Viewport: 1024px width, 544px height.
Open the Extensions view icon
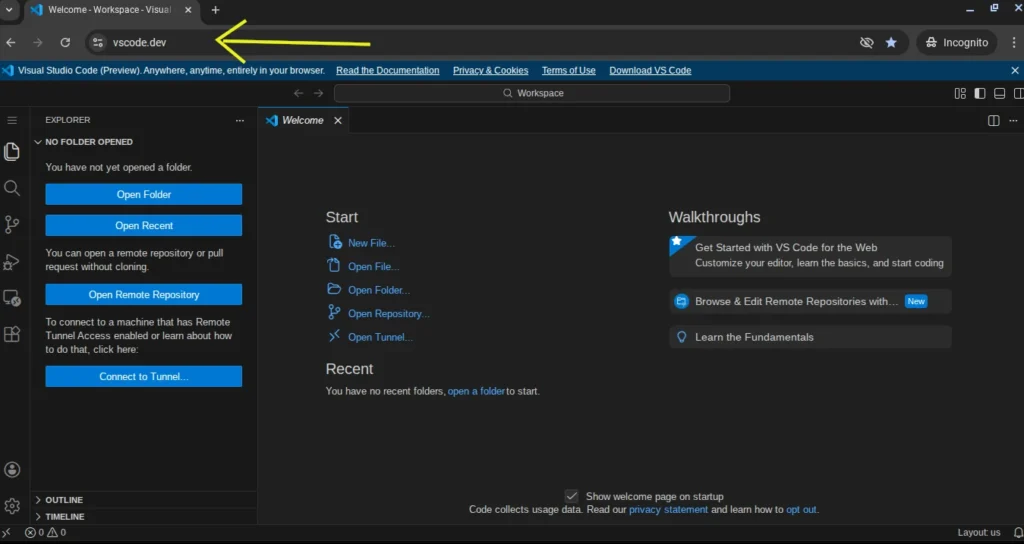(12, 335)
